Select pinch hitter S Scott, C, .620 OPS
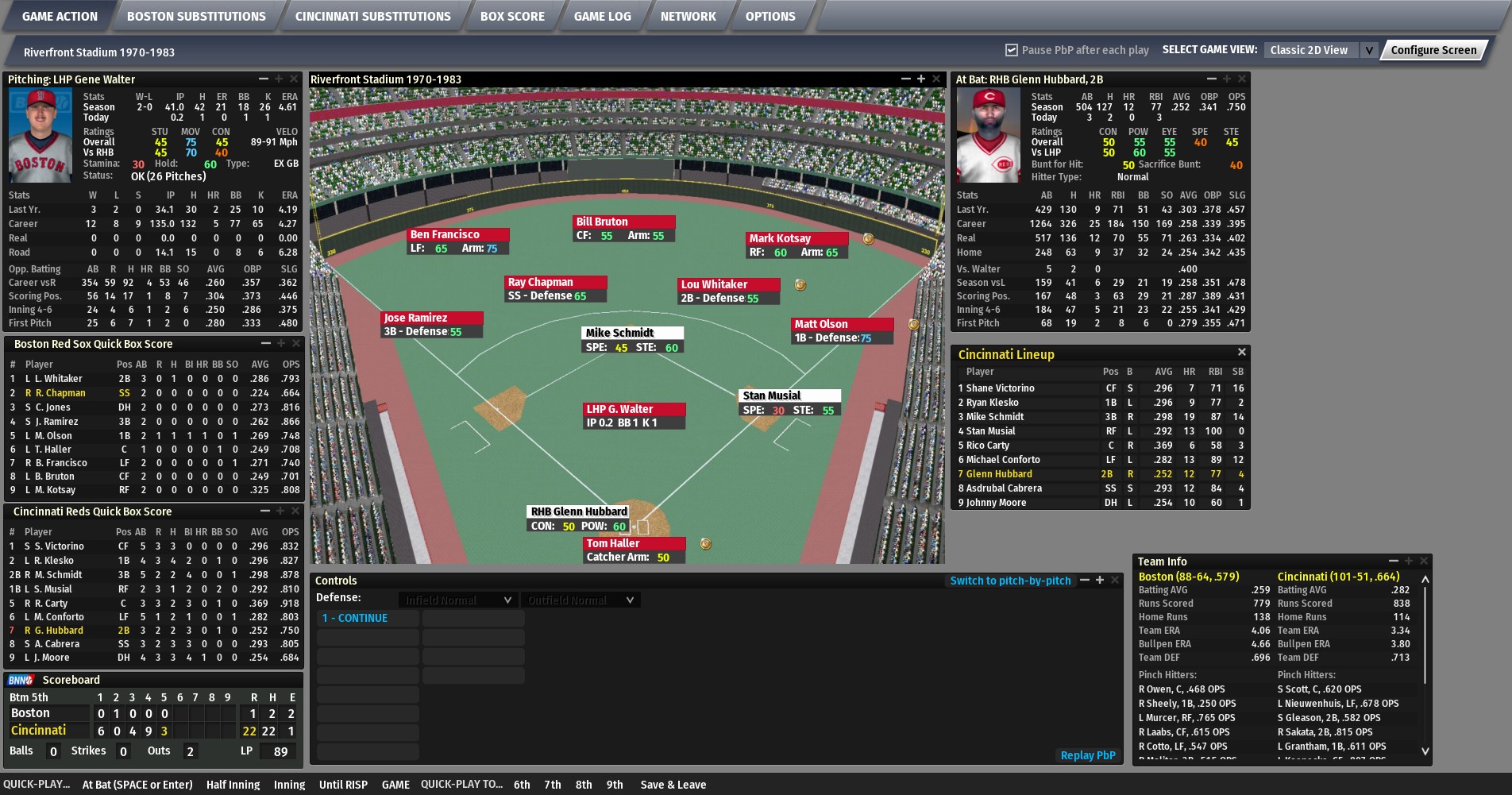1512x795 pixels. coord(1319,689)
